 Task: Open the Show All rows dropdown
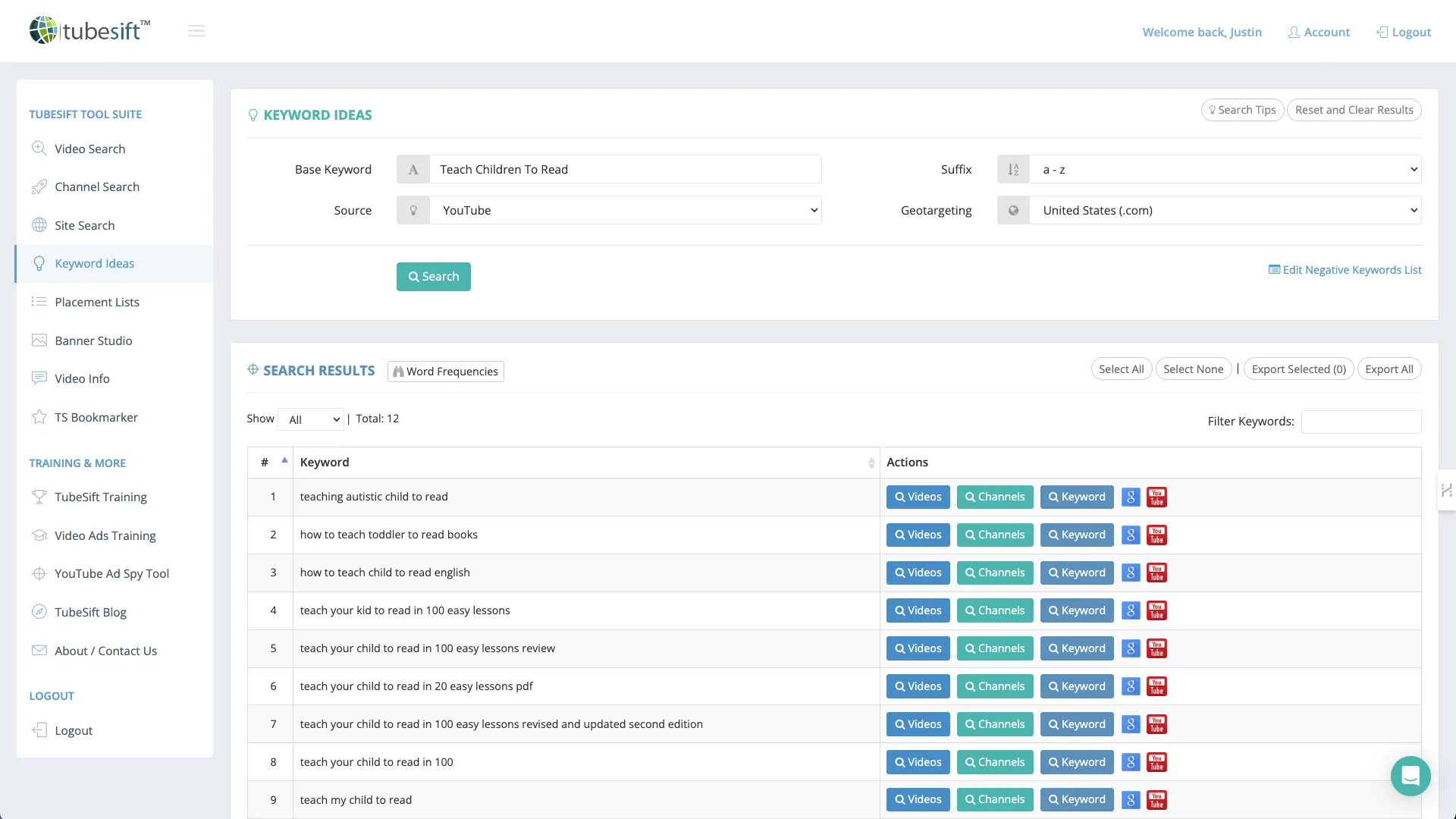[311, 419]
